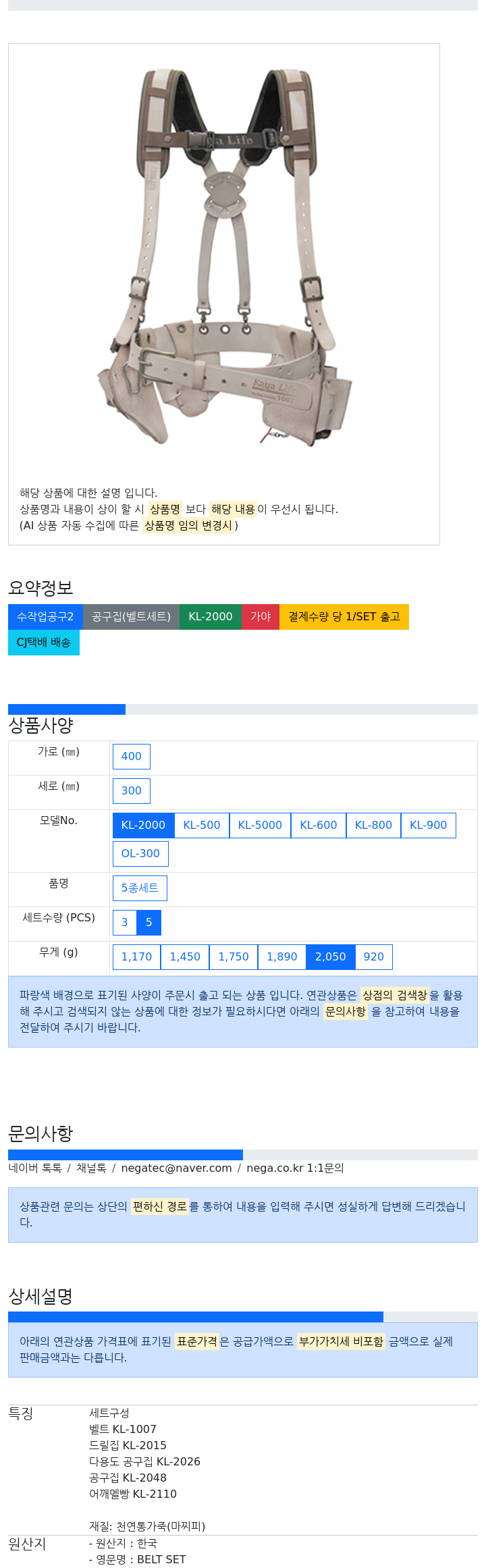Open the 네이버 톡톡 inquiry link
The width and height of the screenshot is (486, 1568).
point(35,1168)
